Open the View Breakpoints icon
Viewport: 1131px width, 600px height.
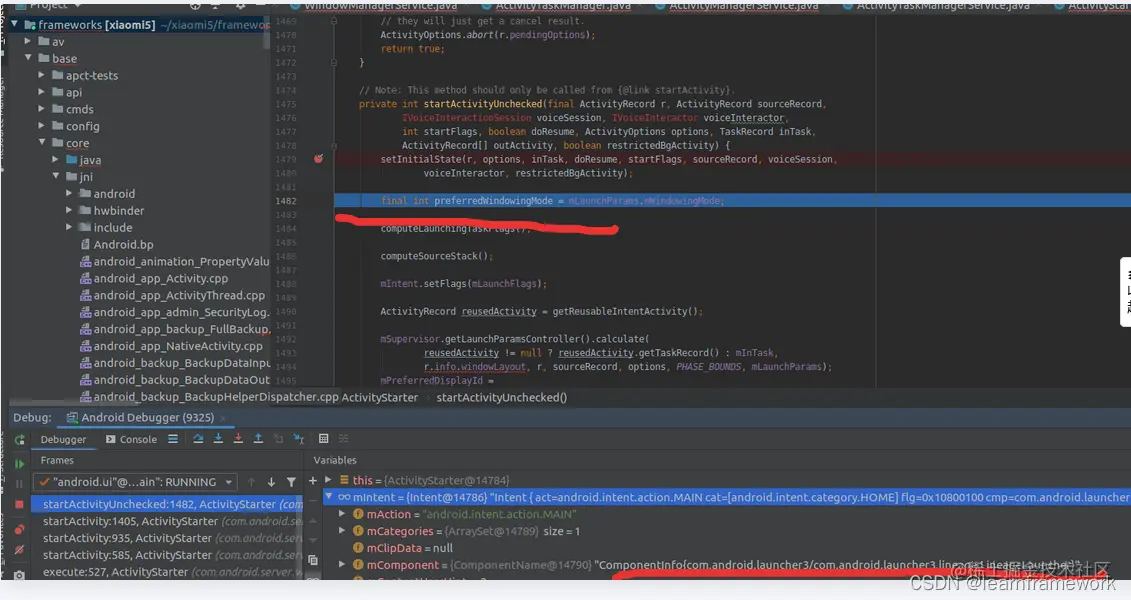point(19,530)
